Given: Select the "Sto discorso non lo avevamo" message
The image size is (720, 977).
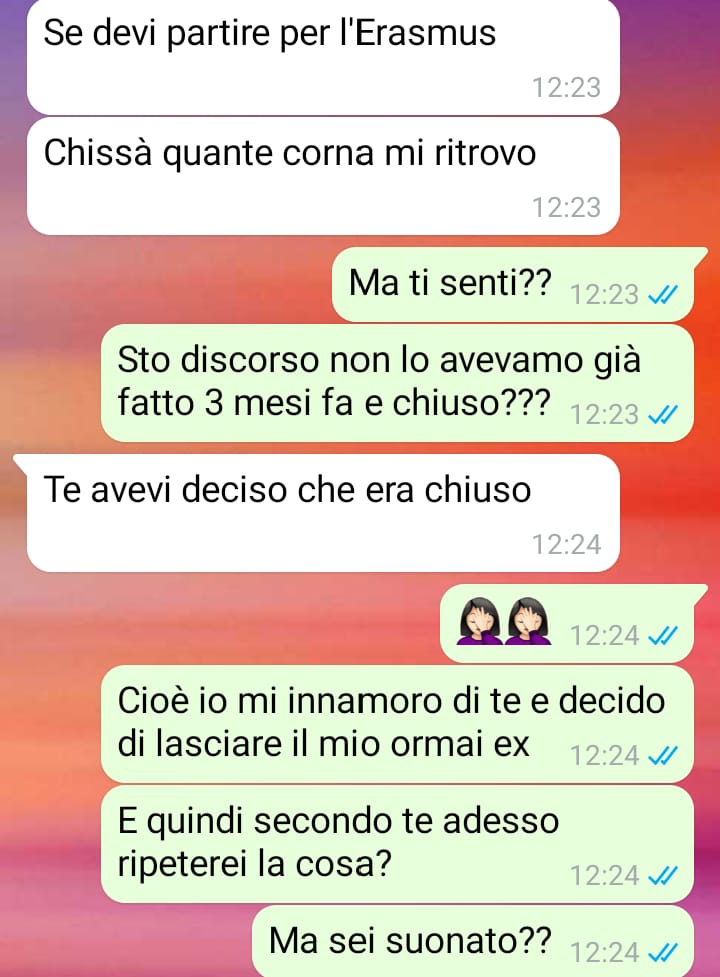Looking at the screenshot, I should point(397,383).
